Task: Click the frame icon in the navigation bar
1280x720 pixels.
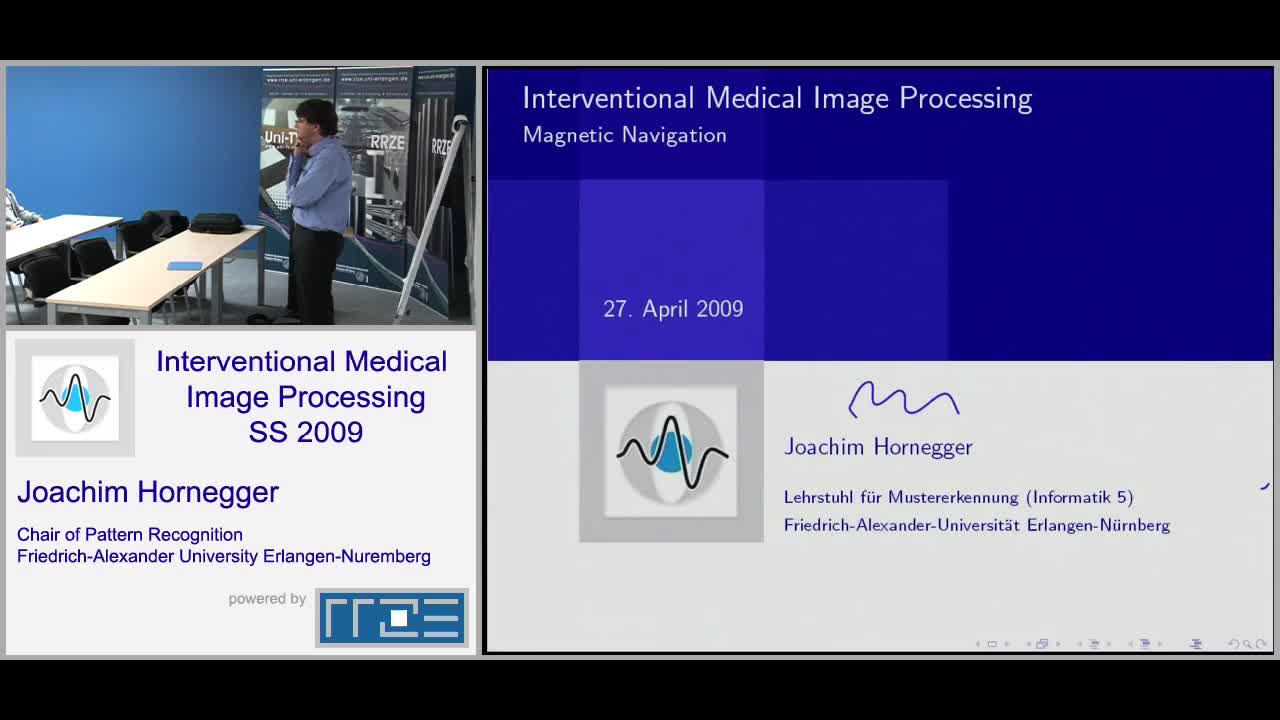Action: (1042, 644)
